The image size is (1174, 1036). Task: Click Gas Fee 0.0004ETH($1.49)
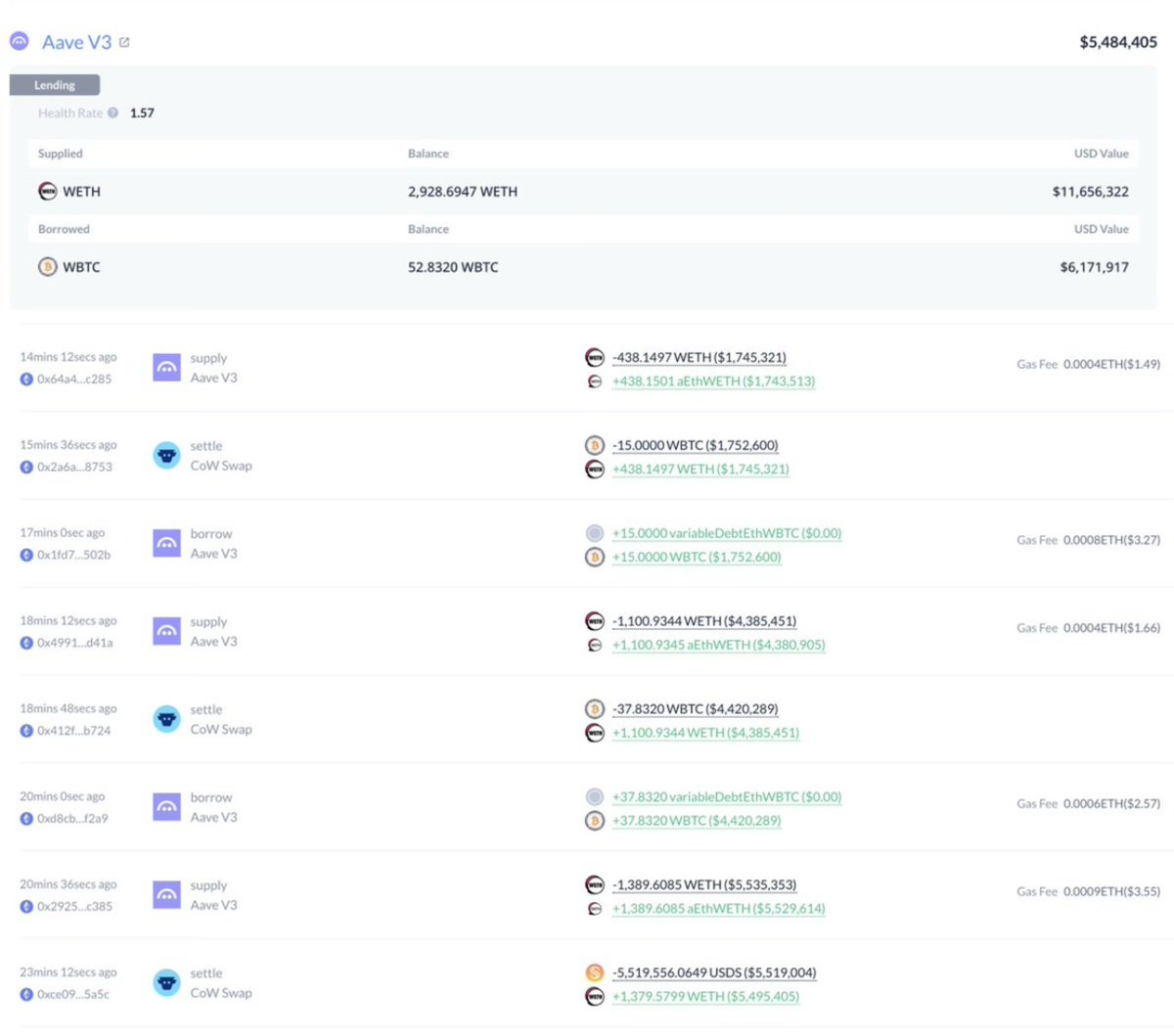click(x=1088, y=364)
